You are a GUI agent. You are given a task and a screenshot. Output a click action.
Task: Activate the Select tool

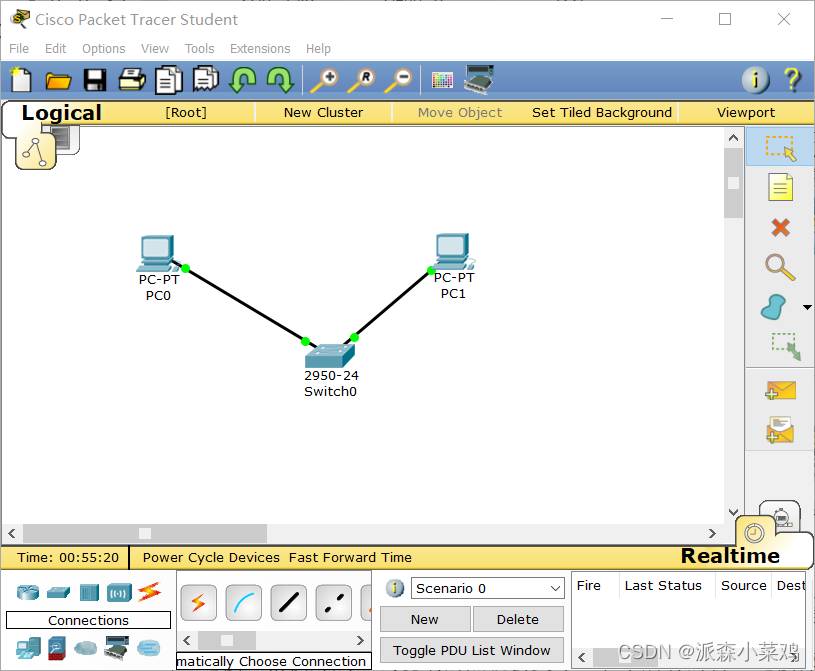click(780, 148)
